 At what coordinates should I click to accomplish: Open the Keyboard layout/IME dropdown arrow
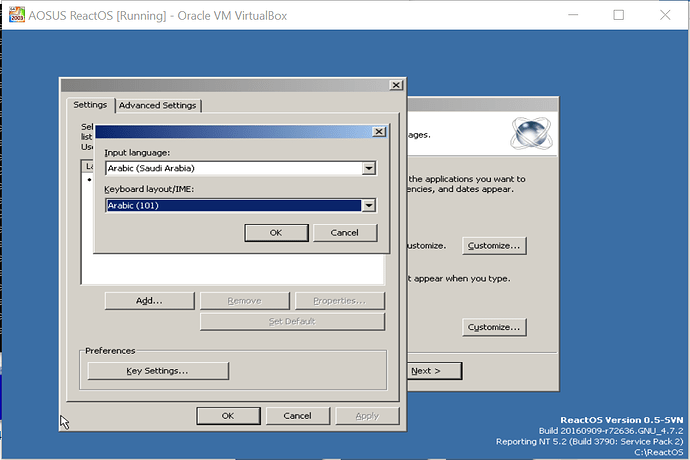pos(369,205)
